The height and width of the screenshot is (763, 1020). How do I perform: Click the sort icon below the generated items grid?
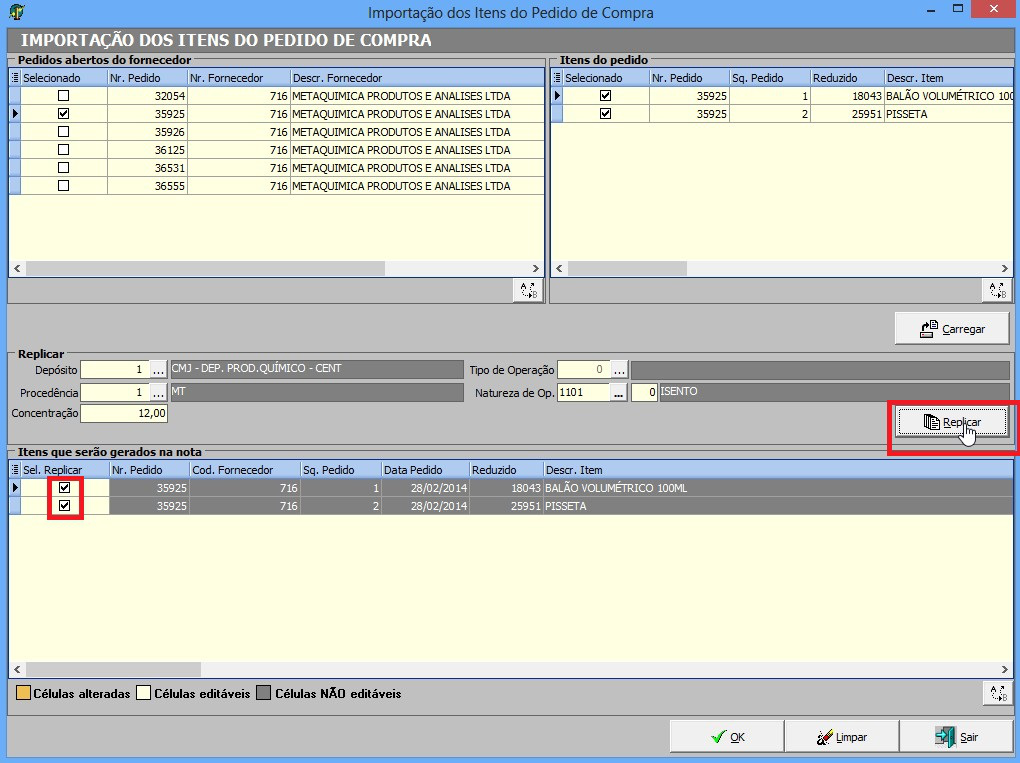997,693
